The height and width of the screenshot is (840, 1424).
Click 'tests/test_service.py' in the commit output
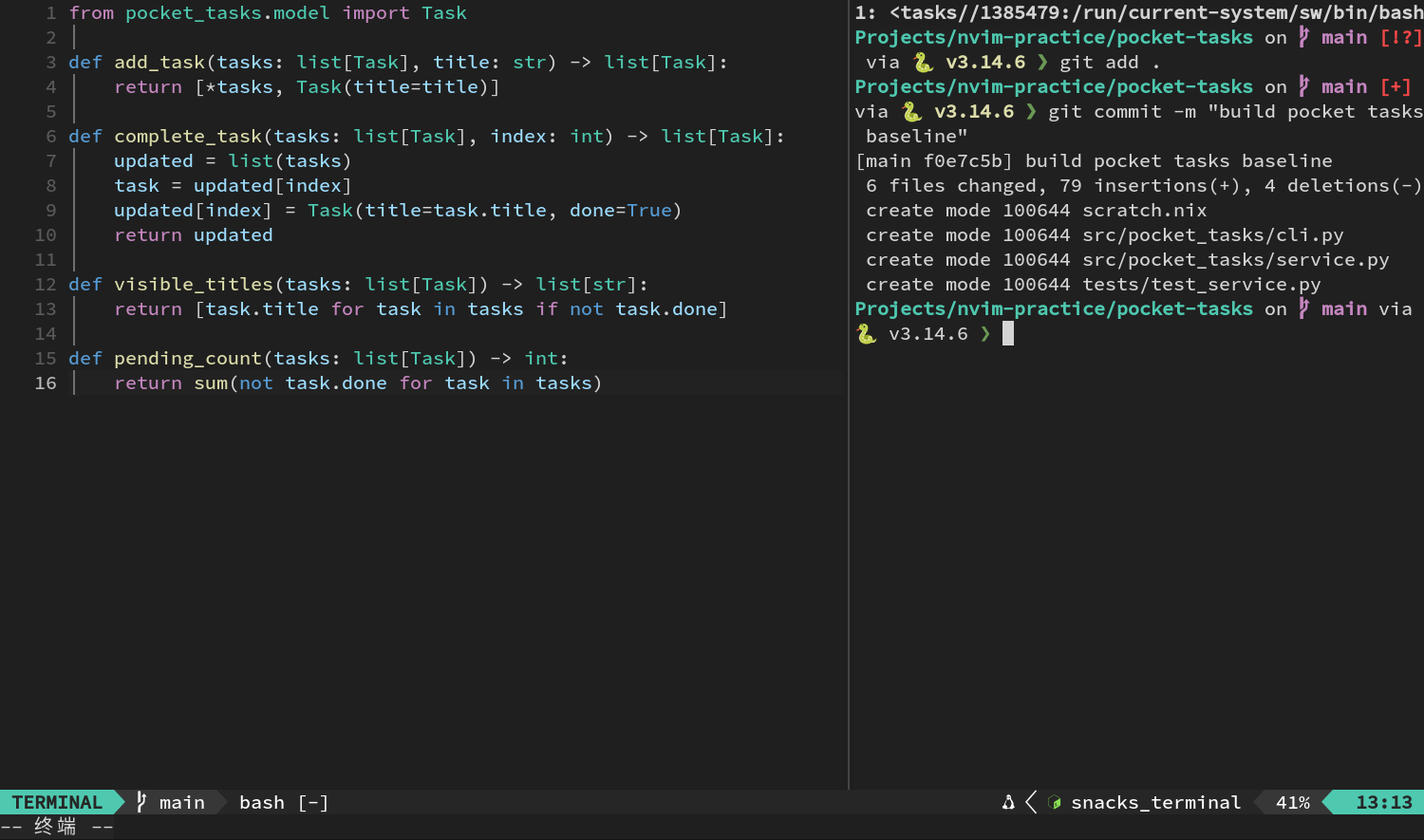1202,285
